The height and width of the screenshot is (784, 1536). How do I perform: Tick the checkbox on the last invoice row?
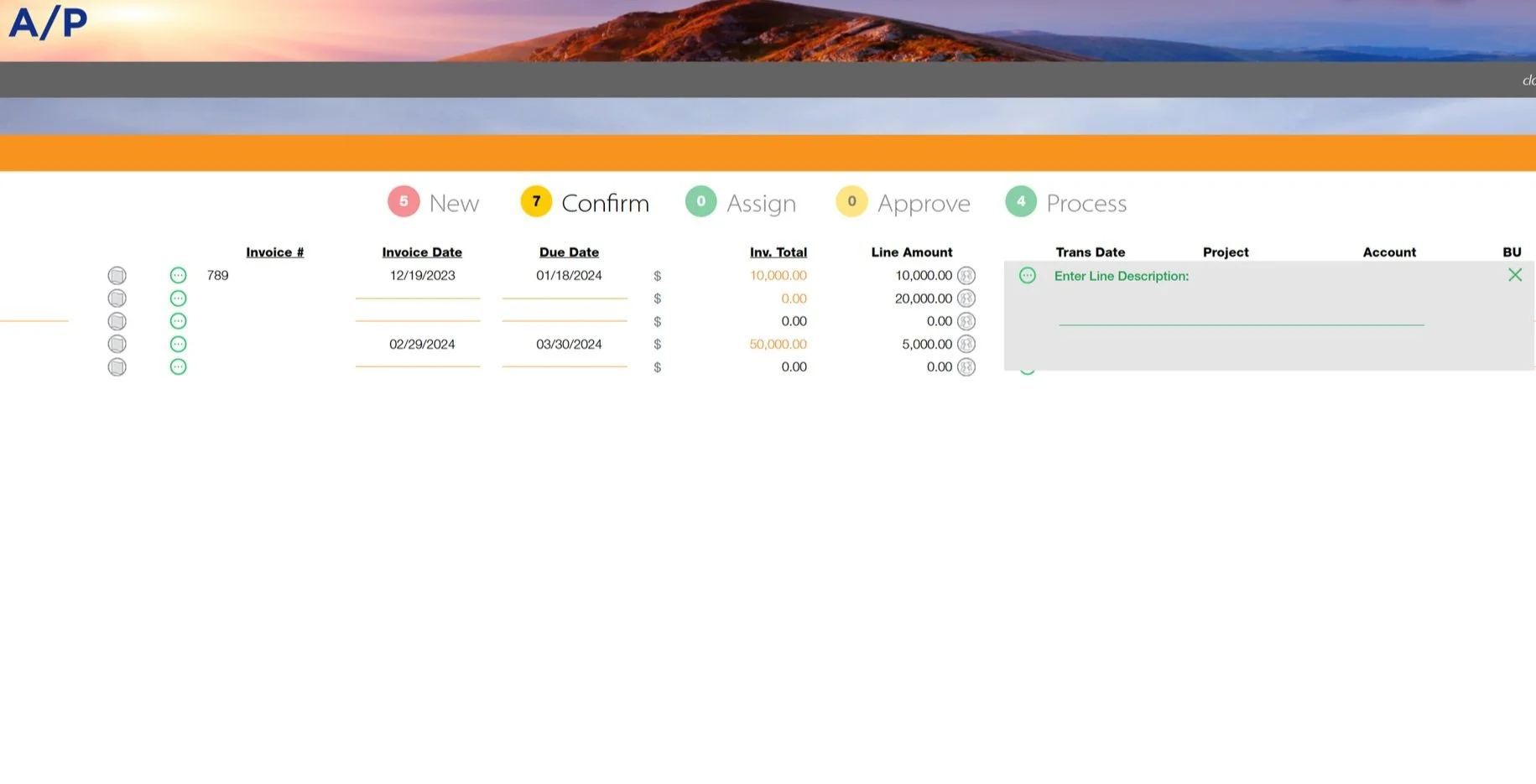(117, 366)
